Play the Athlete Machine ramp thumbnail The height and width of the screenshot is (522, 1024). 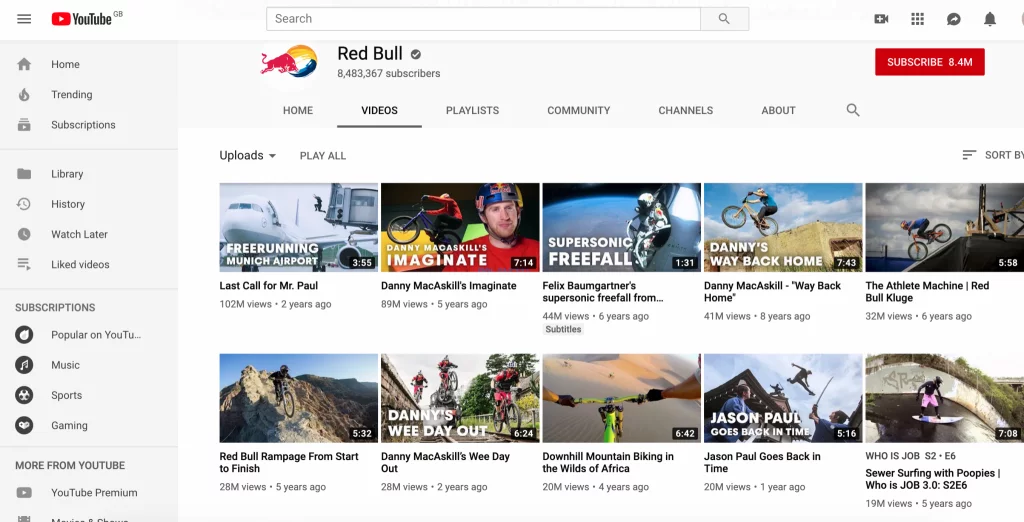[x=944, y=227]
